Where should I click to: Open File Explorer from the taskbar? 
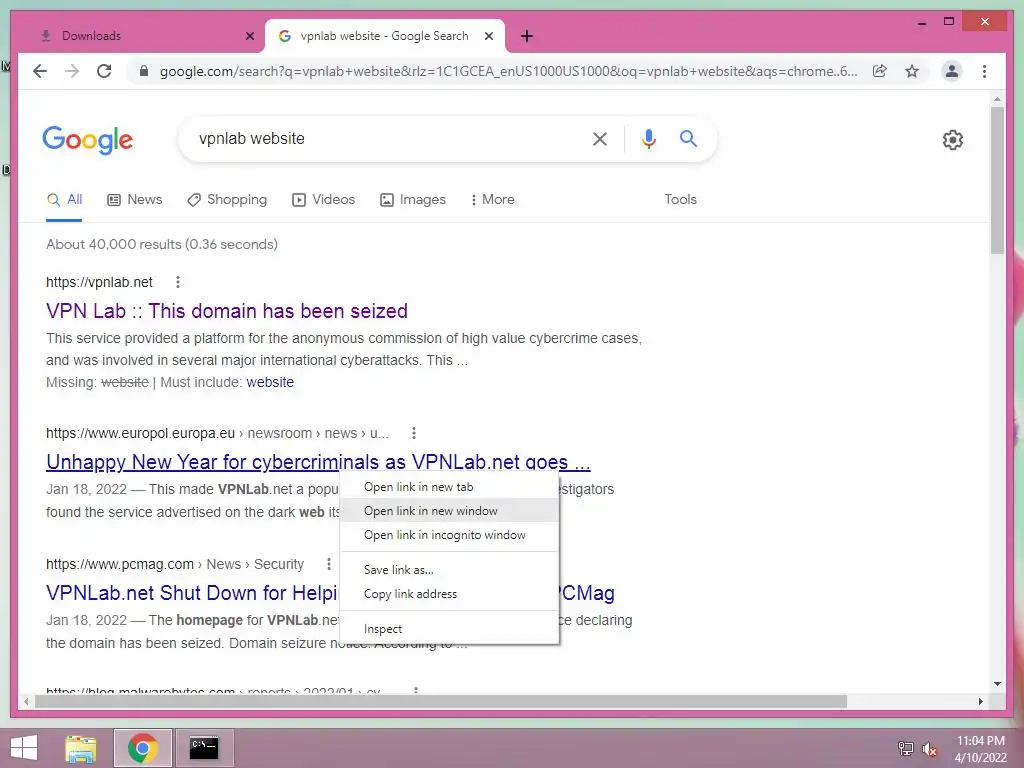point(81,748)
